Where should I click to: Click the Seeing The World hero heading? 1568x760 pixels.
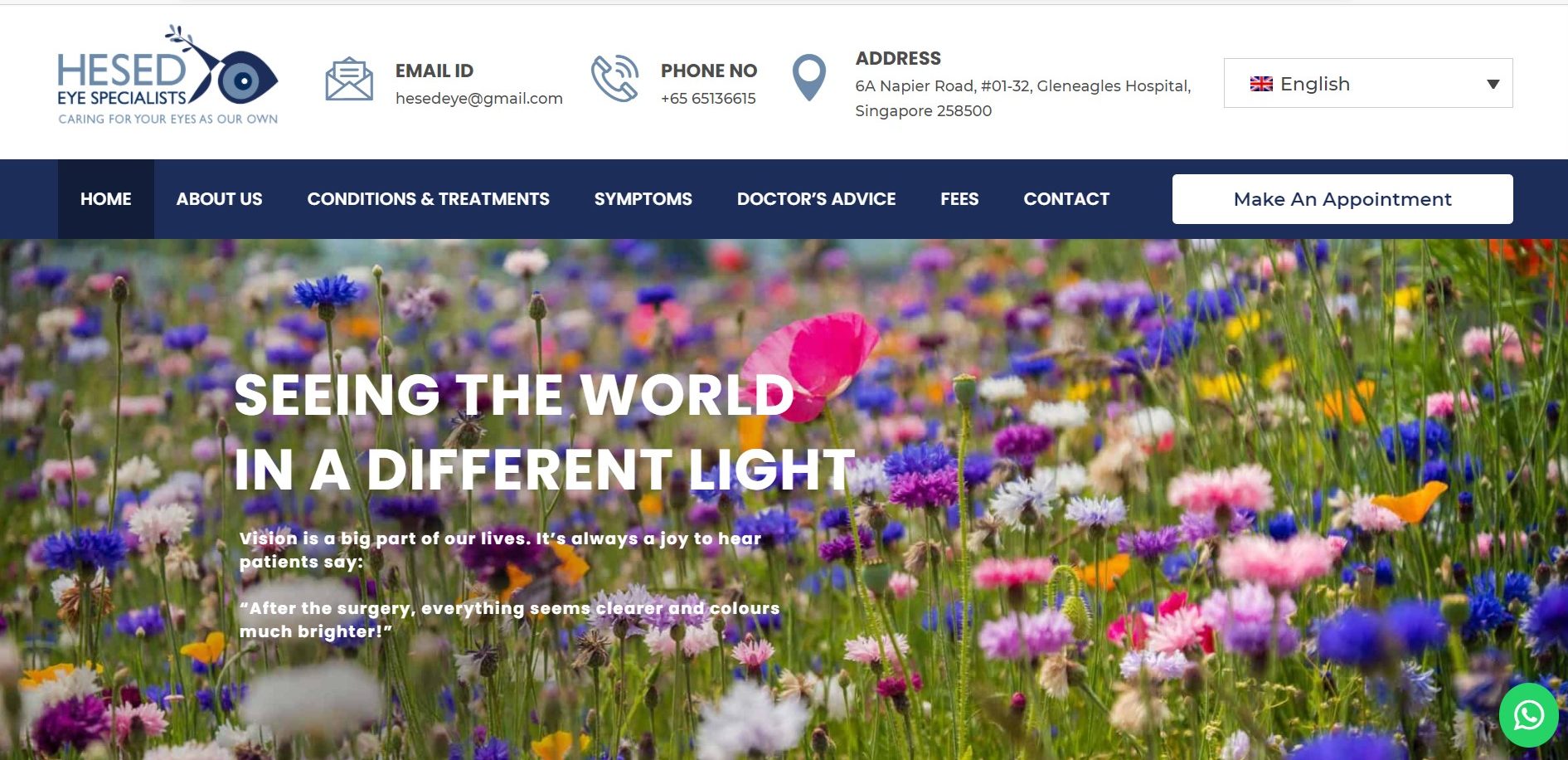tap(544, 431)
